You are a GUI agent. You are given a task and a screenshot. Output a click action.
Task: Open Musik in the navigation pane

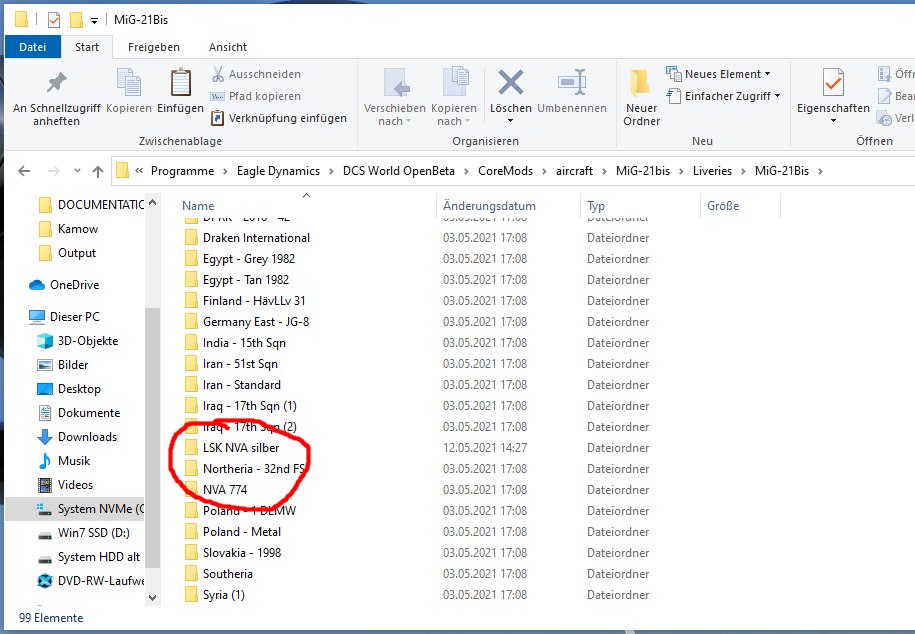click(64, 461)
